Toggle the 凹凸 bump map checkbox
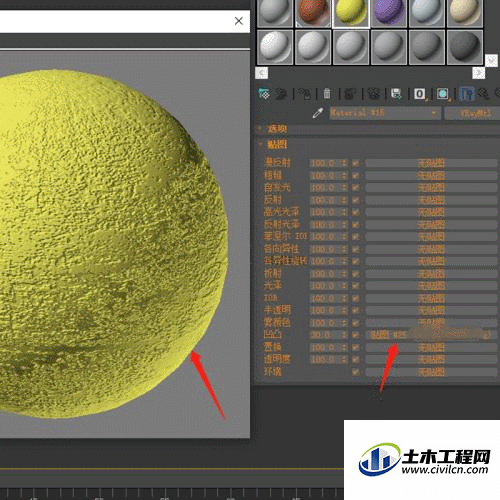The height and width of the screenshot is (500, 500). pyautogui.click(x=356, y=335)
